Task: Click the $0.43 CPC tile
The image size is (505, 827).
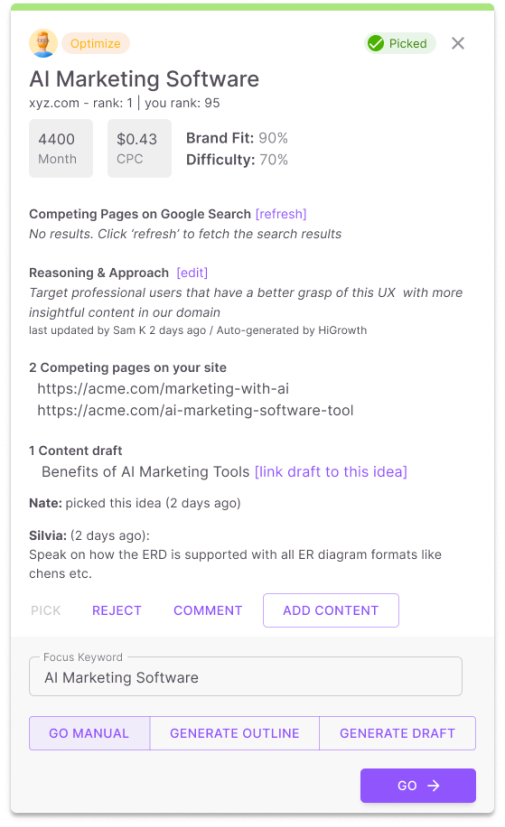Action: [x=139, y=148]
